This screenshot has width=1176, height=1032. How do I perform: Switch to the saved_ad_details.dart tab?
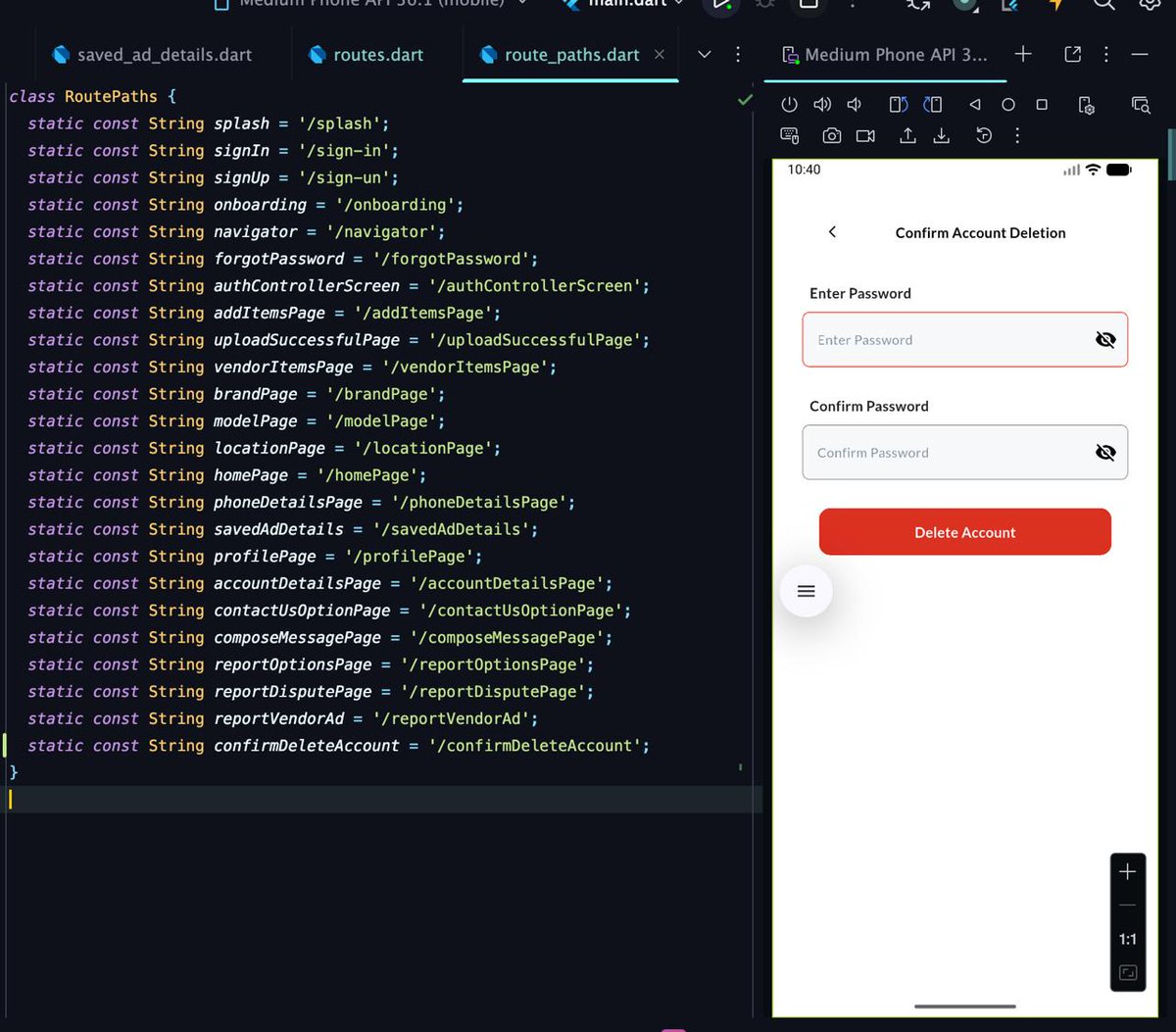pos(163,55)
